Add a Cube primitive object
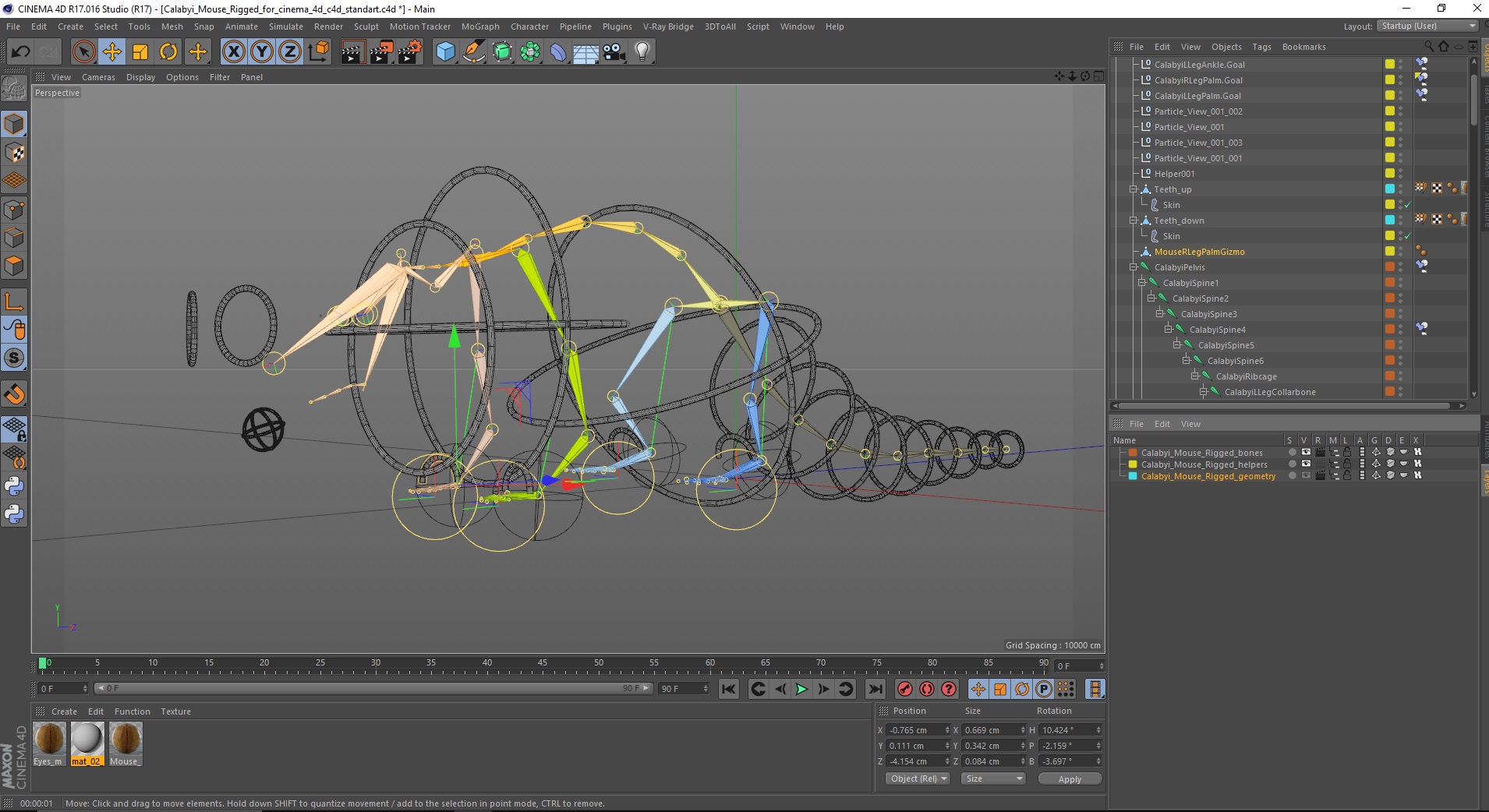This screenshot has width=1489, height=812. pos(445,52)
